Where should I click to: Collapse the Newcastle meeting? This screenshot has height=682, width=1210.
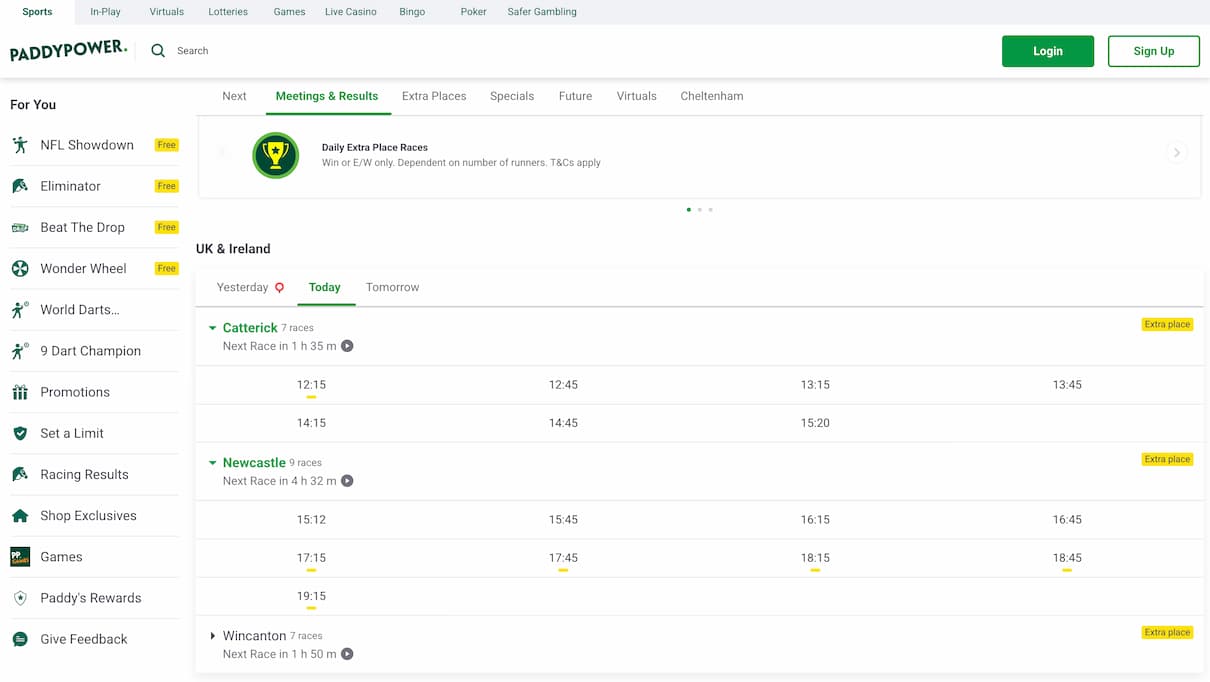coord(212,462)
